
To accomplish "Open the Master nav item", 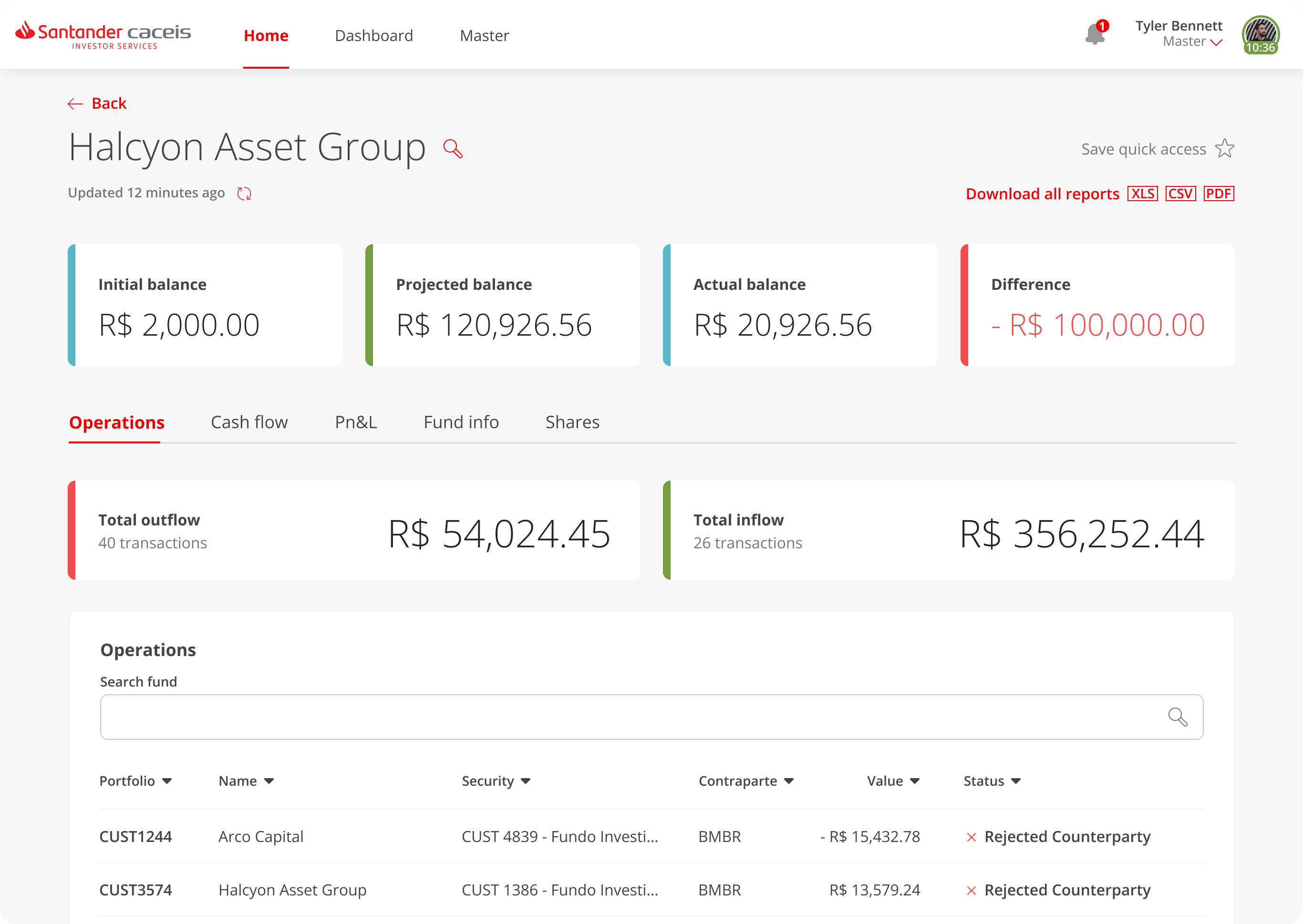I will (x=484, y=35).
